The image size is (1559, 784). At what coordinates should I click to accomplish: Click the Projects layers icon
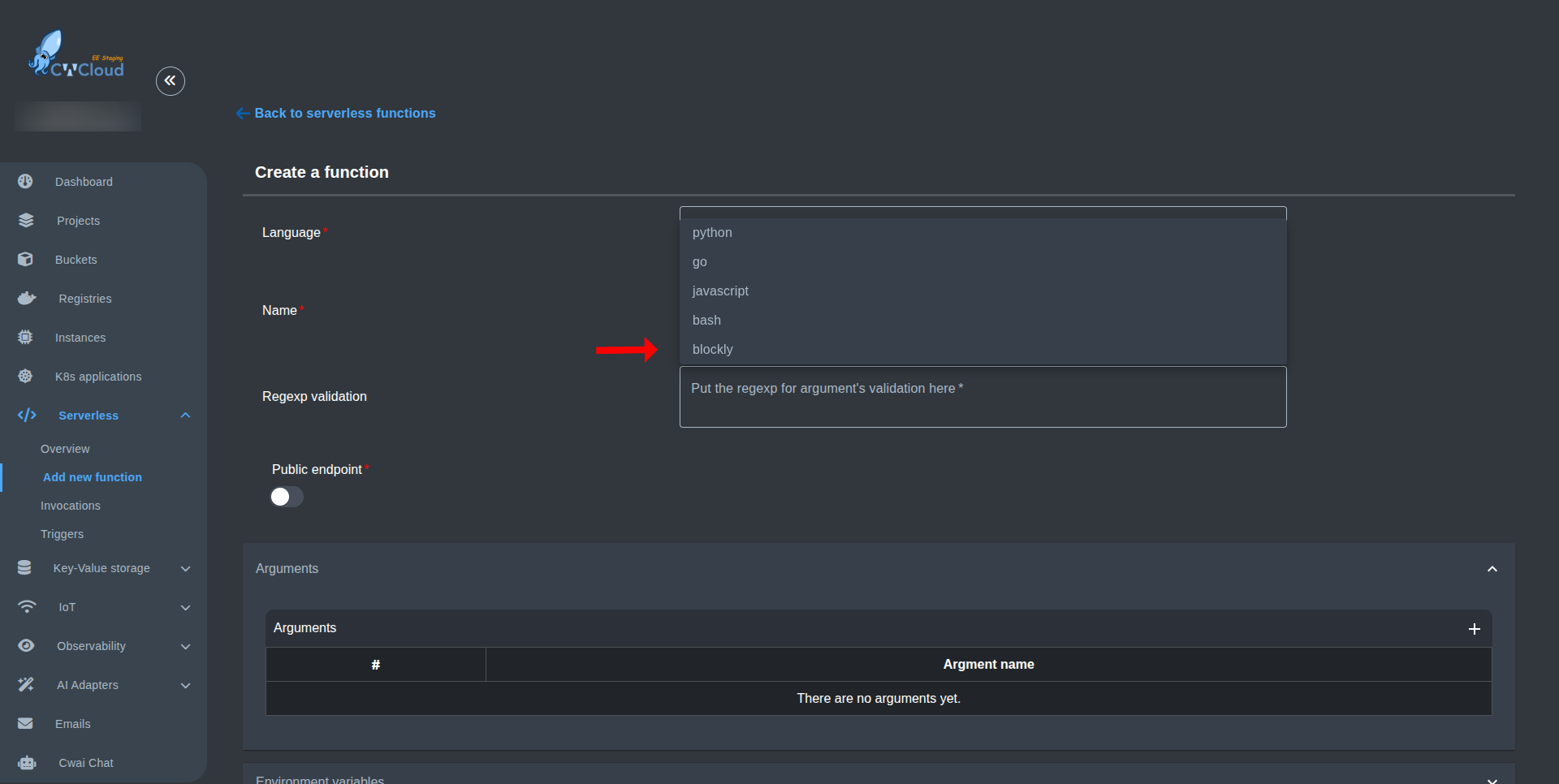click(26, 221)
